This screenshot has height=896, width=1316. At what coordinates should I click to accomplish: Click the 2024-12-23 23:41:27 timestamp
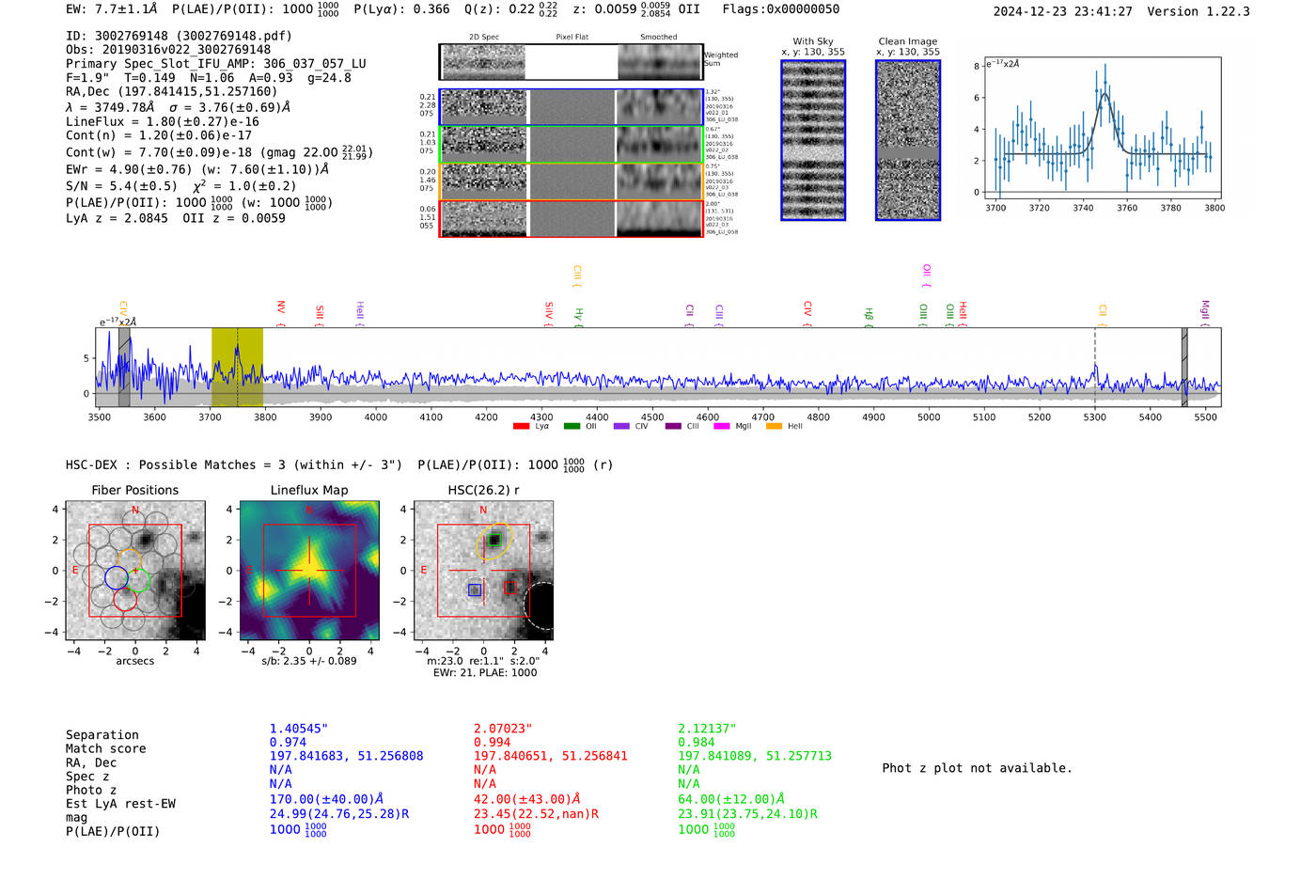point(1063,11)
